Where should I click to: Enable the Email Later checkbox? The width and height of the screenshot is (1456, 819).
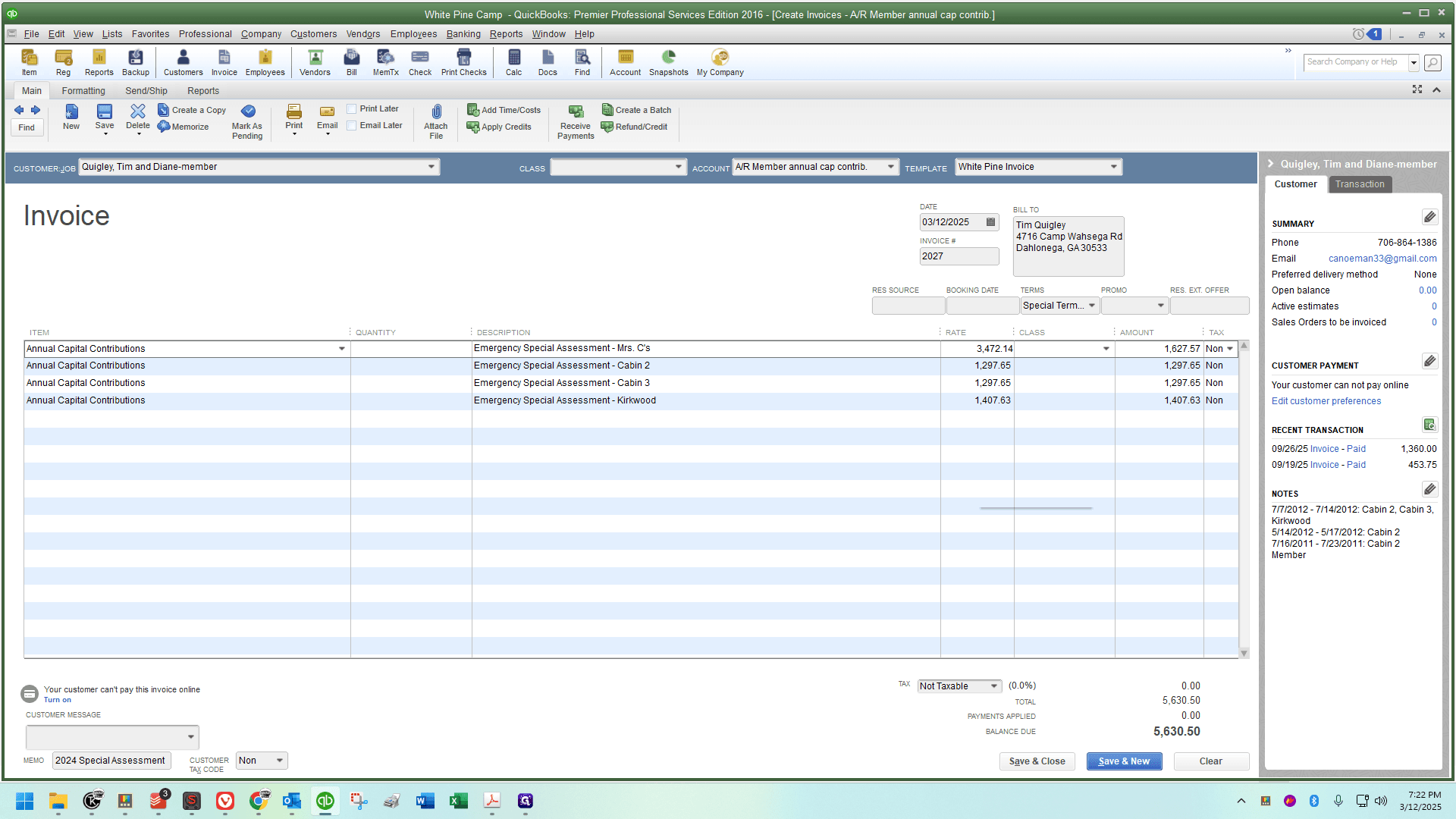click(352, 126)
